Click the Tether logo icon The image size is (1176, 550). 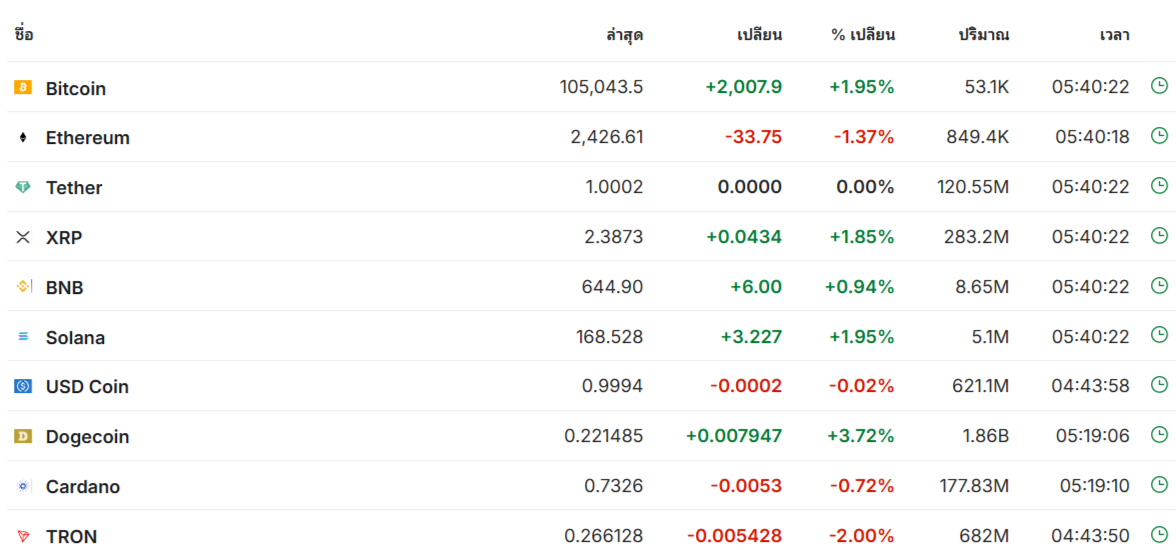pyautogui.click(x=23, y=188)
